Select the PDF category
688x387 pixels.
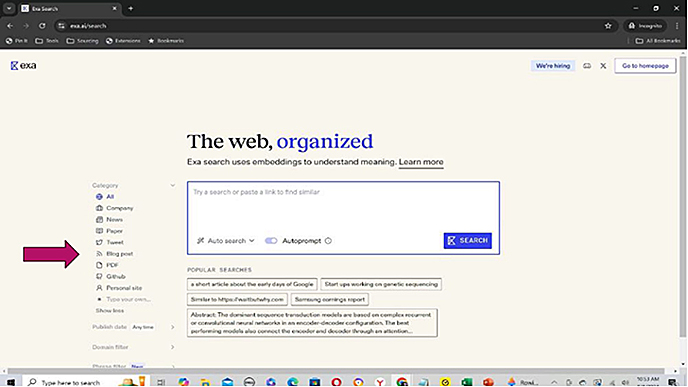tap(107, 265)
